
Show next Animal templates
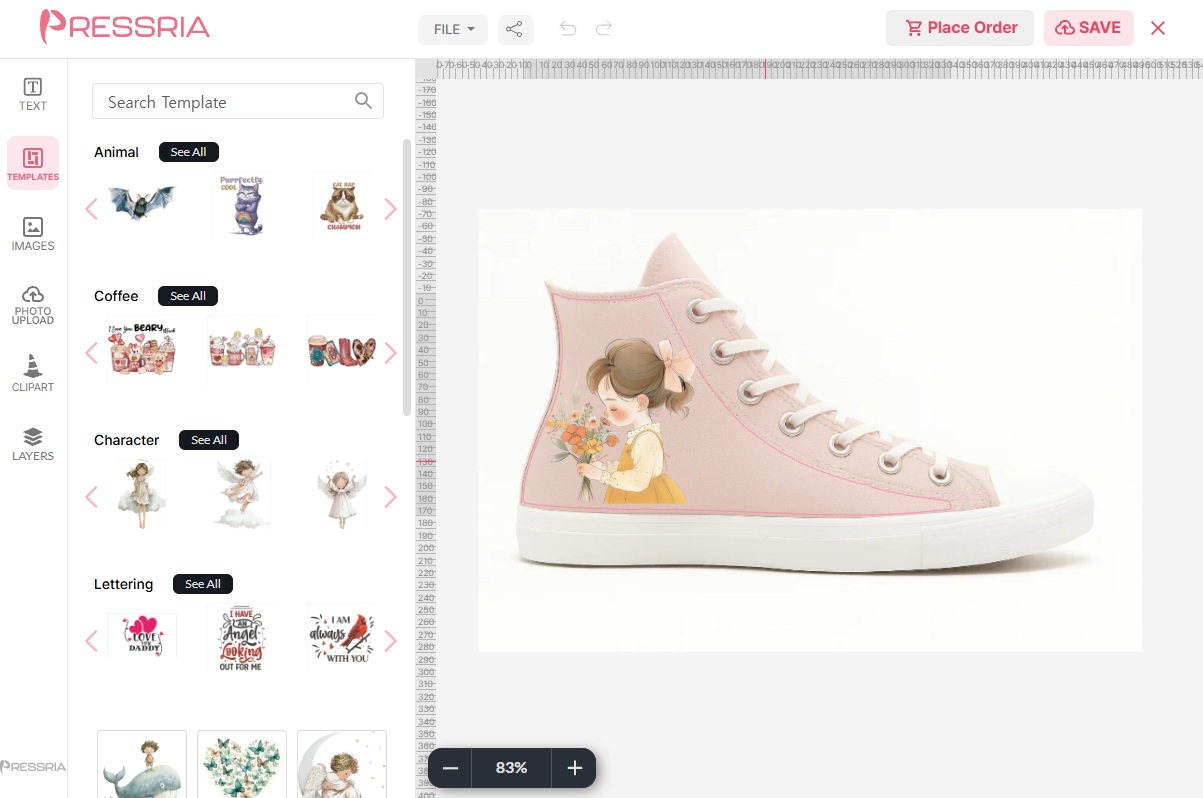390,209
